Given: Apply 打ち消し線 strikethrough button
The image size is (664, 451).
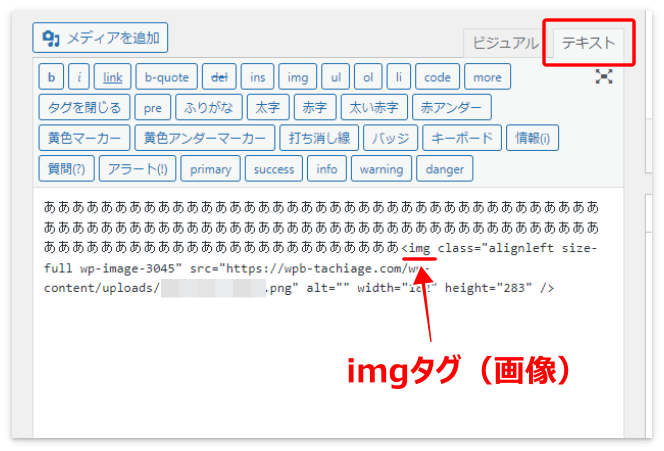Looking at the screenshot, I should point(319,138).
